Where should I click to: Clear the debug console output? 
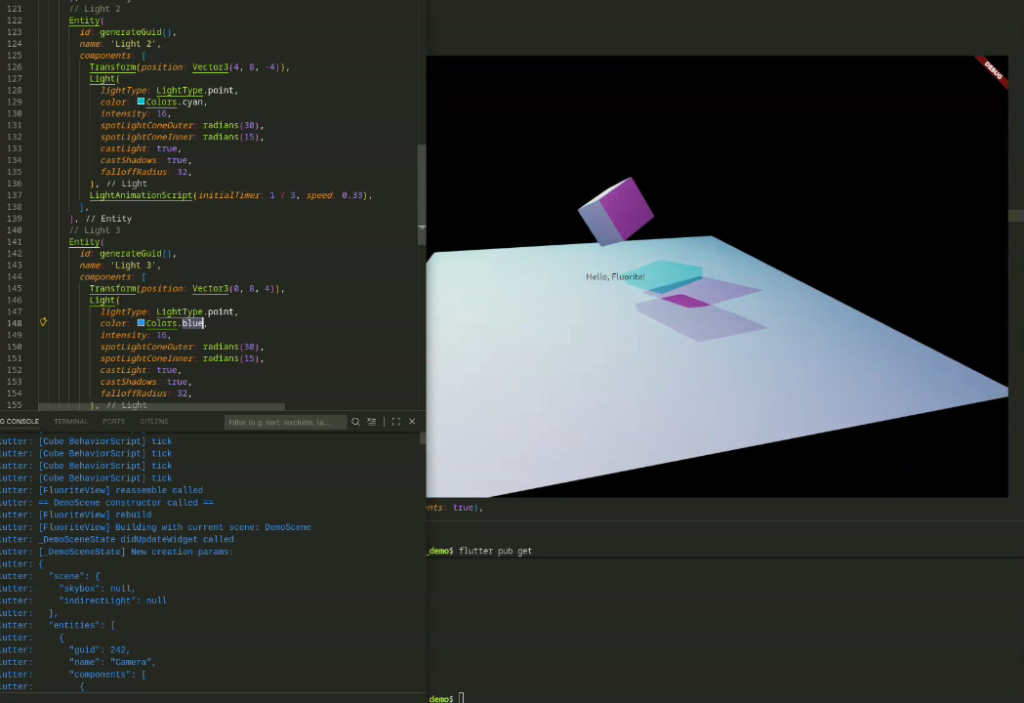371,422
